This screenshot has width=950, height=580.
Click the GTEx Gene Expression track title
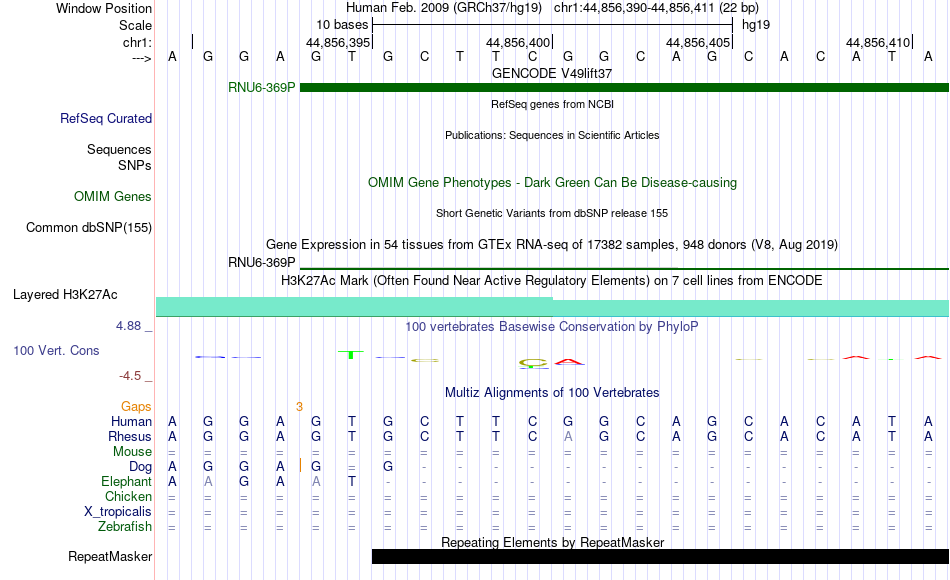coord(552,245)
